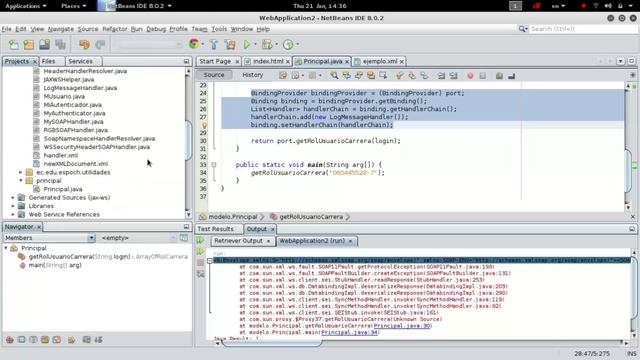Image resolution: width=640 pixels, height=360 pixels.
Task: Click the Comment editor toolbar icon
Action: click(499, 76)
